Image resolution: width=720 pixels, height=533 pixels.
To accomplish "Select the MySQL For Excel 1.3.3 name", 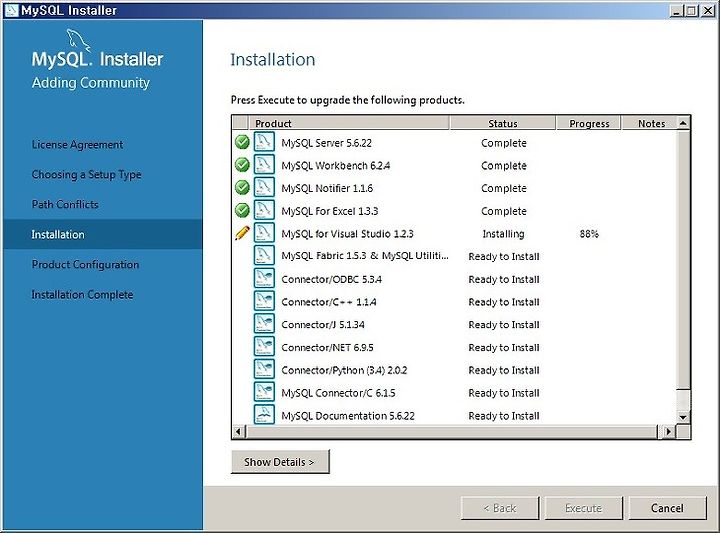I will pyautogui.click(x=330, y=211).
